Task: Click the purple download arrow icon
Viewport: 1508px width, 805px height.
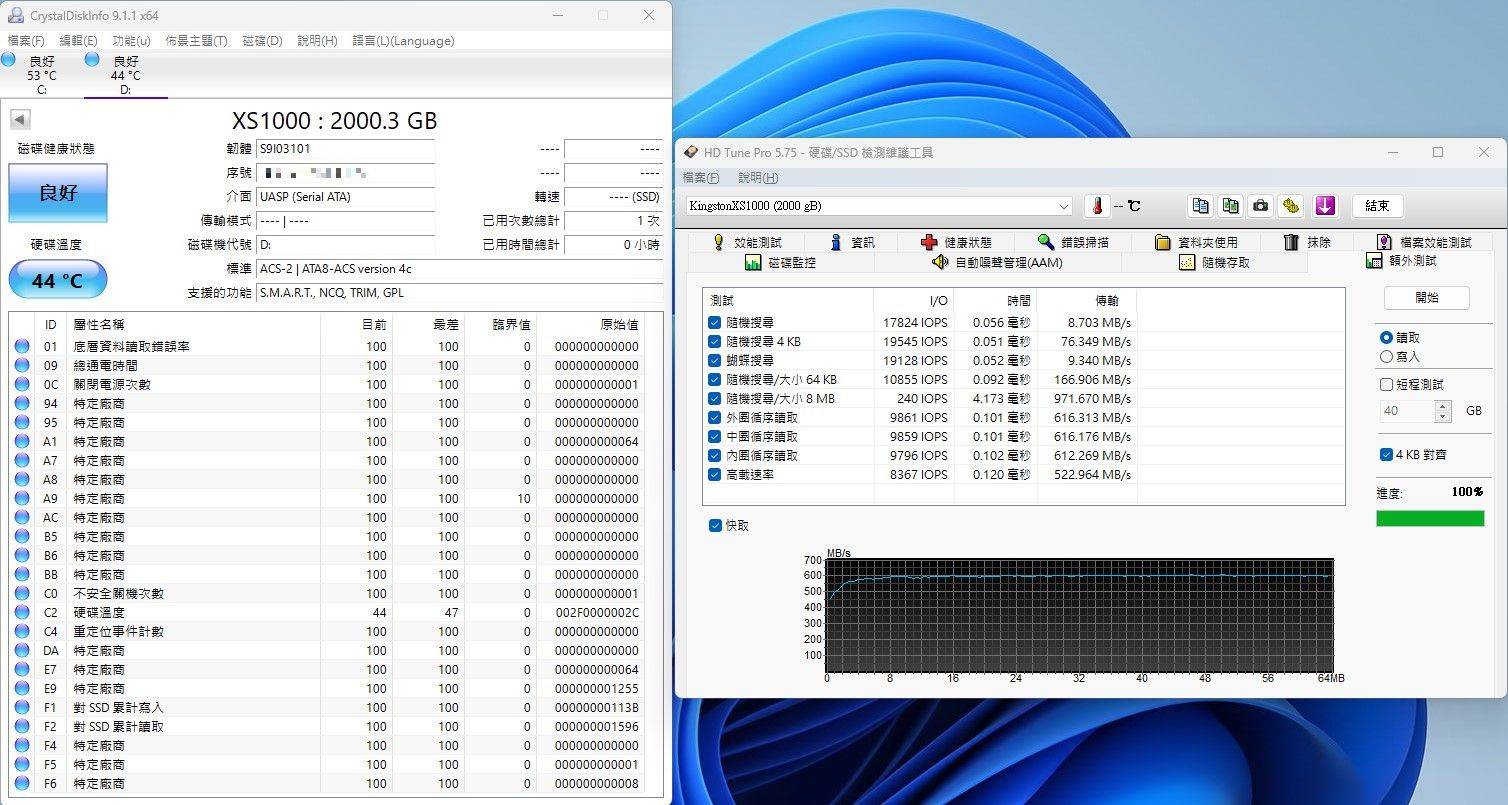Action: point(1325,206)
